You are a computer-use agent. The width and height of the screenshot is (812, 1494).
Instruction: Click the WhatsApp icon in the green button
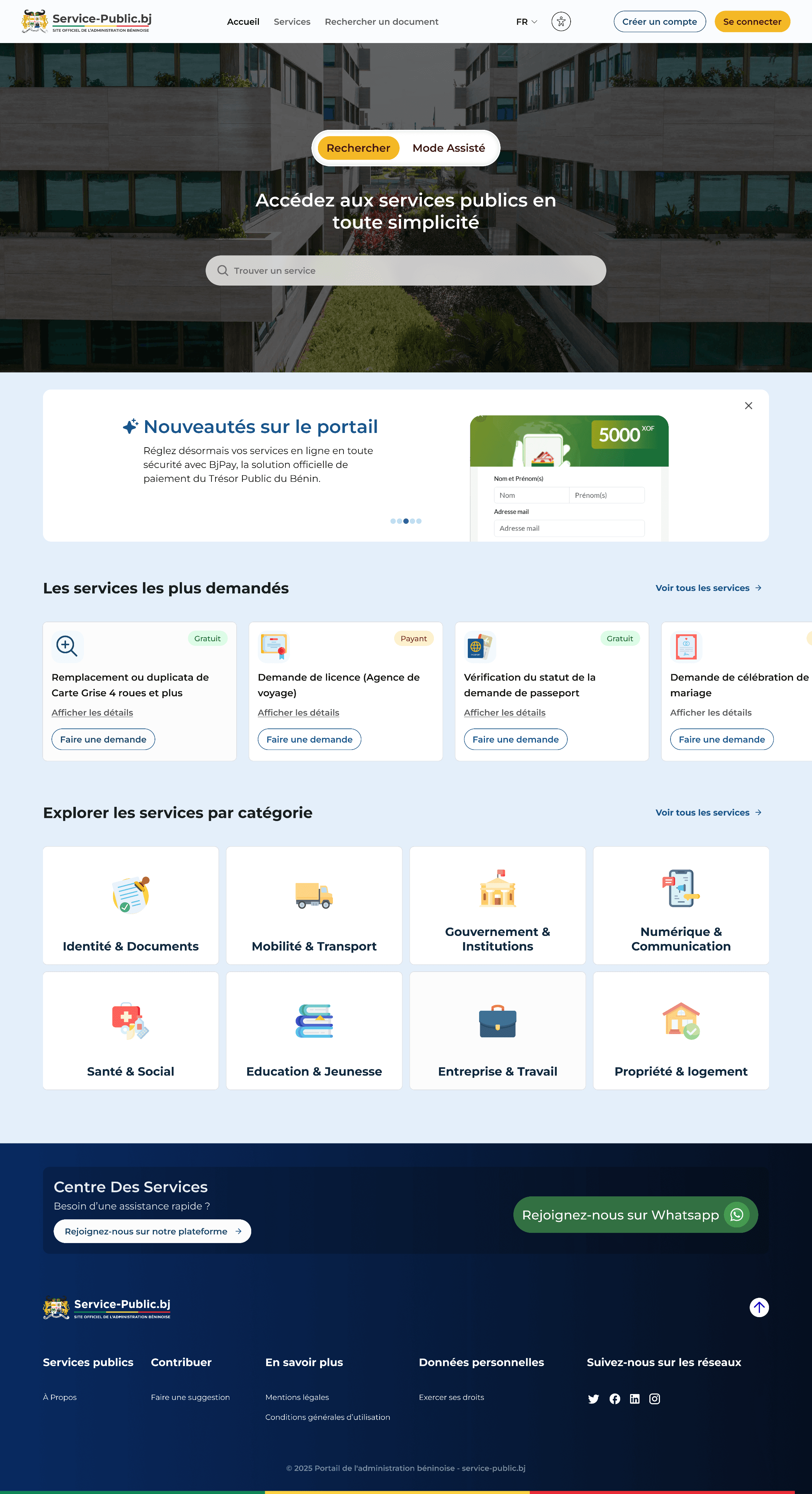736,1215
